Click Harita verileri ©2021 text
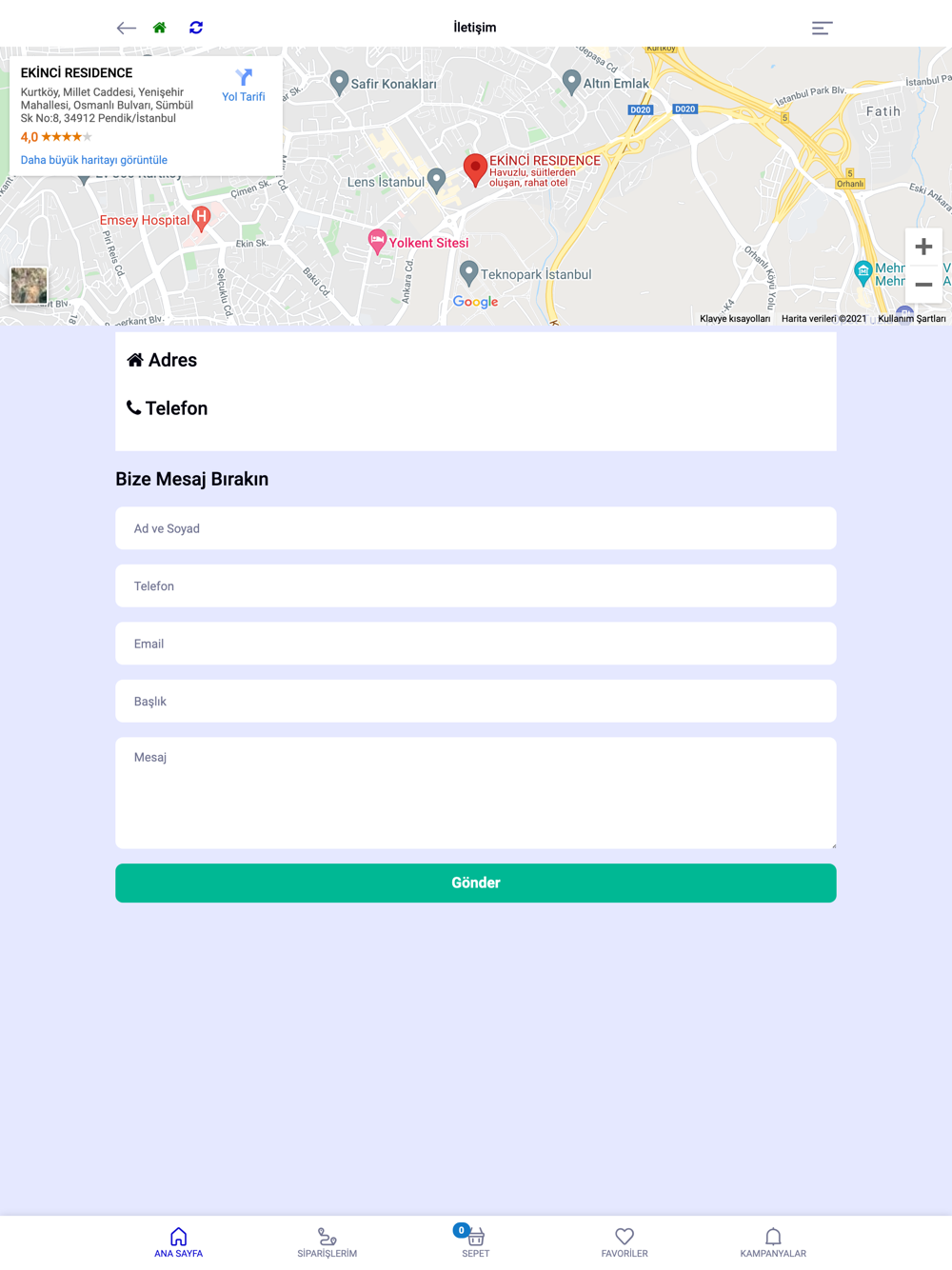 (824, 319)
